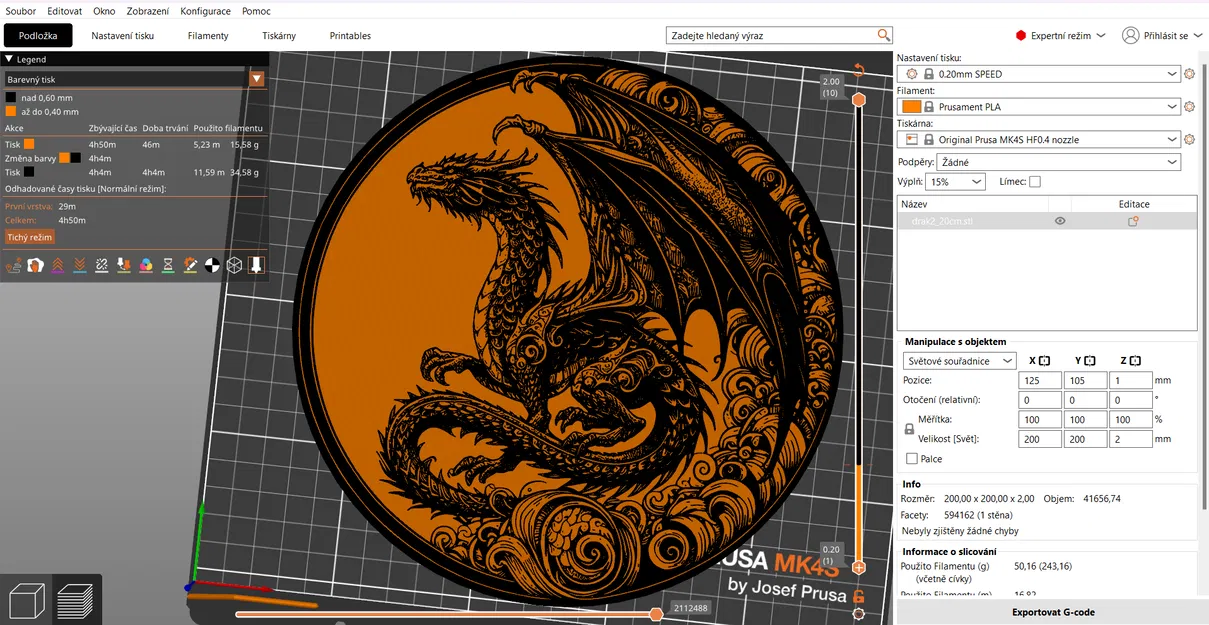The width and height of the screenshot is (1209, 625).
Task: Toggle the color changes legend icon
Action: pyautogui.click(x=145, y=265)
